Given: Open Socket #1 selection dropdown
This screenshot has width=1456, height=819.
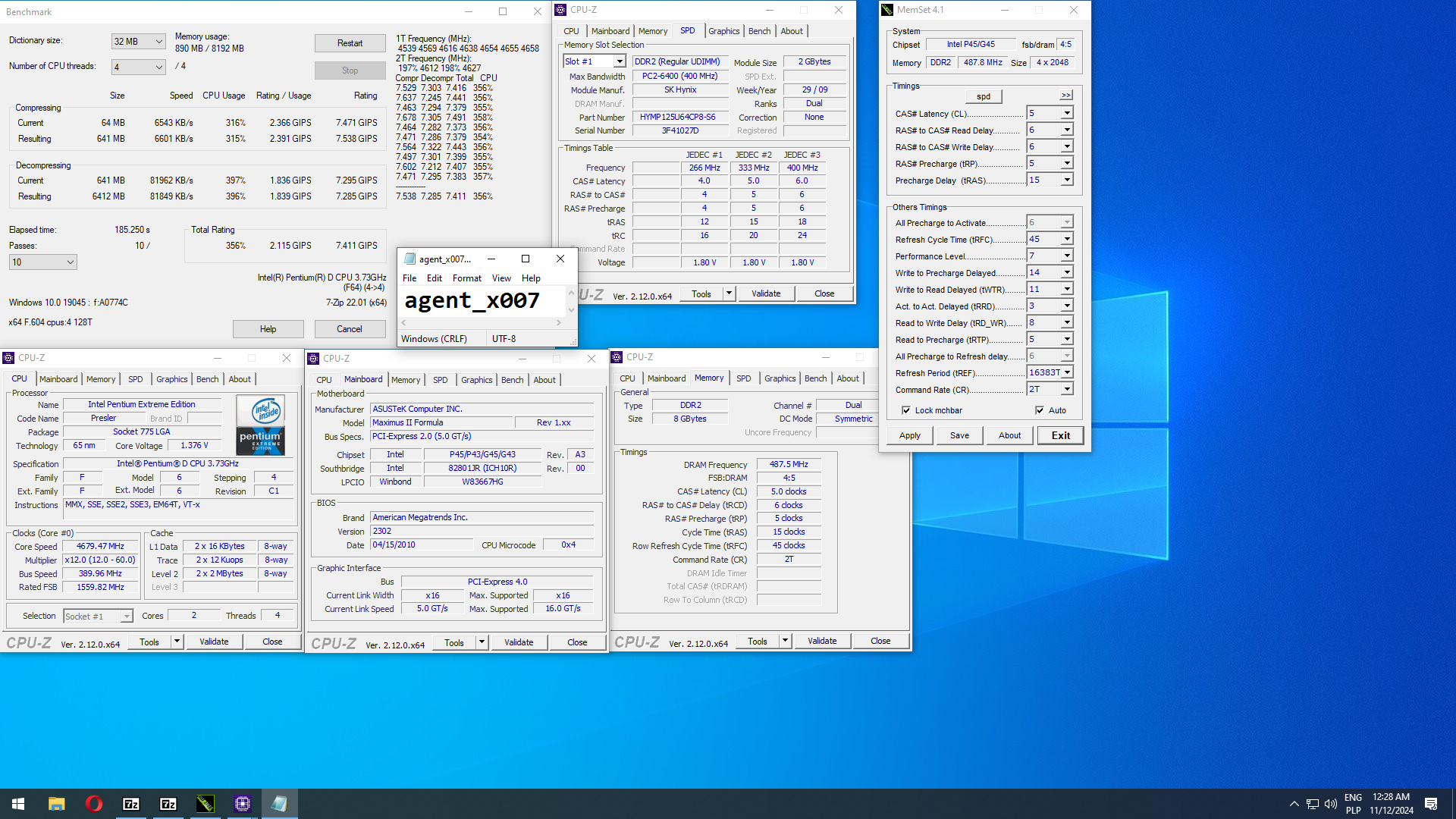Looking at the screenshot, I should (98, 617).
